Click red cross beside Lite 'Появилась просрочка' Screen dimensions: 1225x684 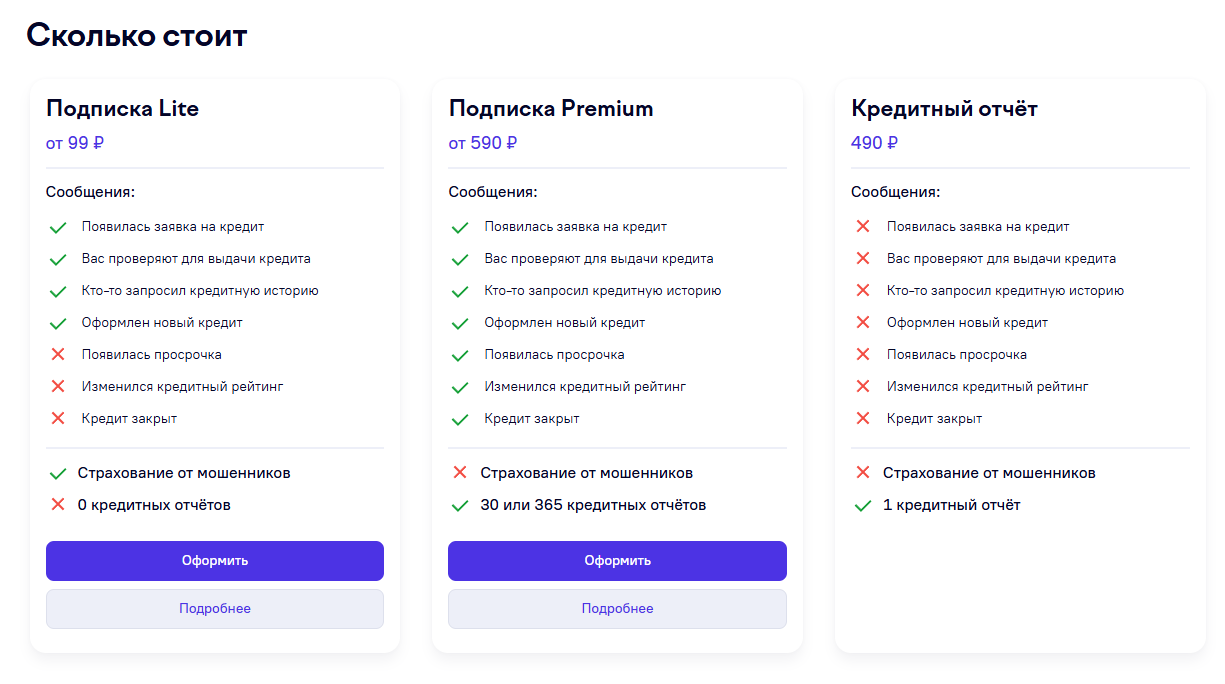tap(58, 355)
